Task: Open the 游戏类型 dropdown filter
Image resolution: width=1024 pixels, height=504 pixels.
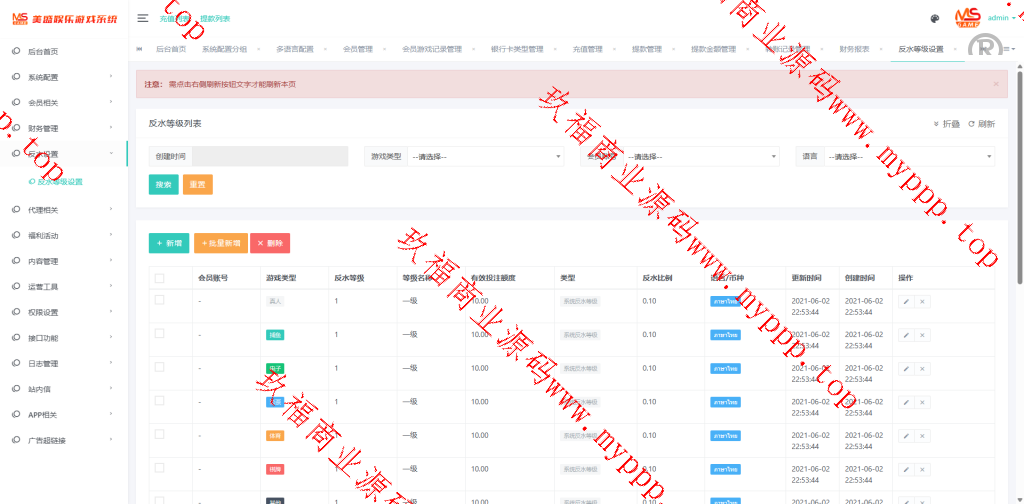Action: 485,156
